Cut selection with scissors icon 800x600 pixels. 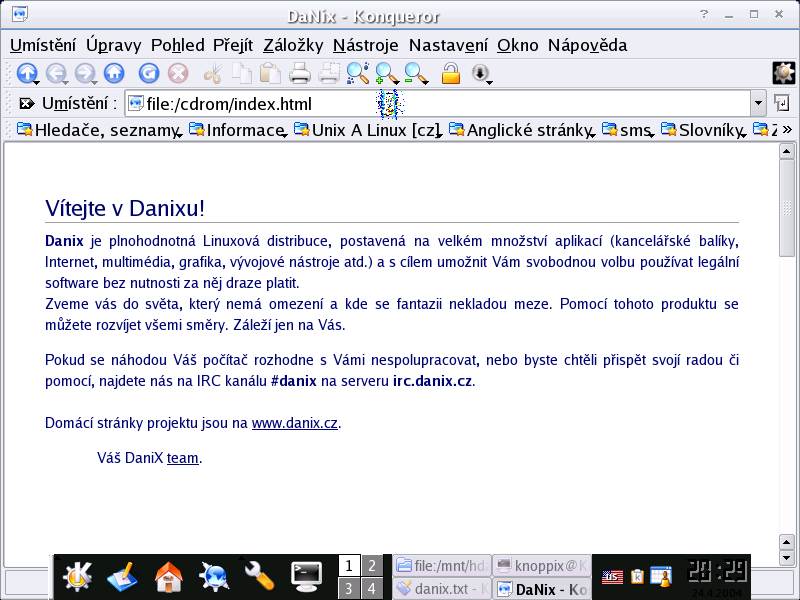[x=213, y=74]
